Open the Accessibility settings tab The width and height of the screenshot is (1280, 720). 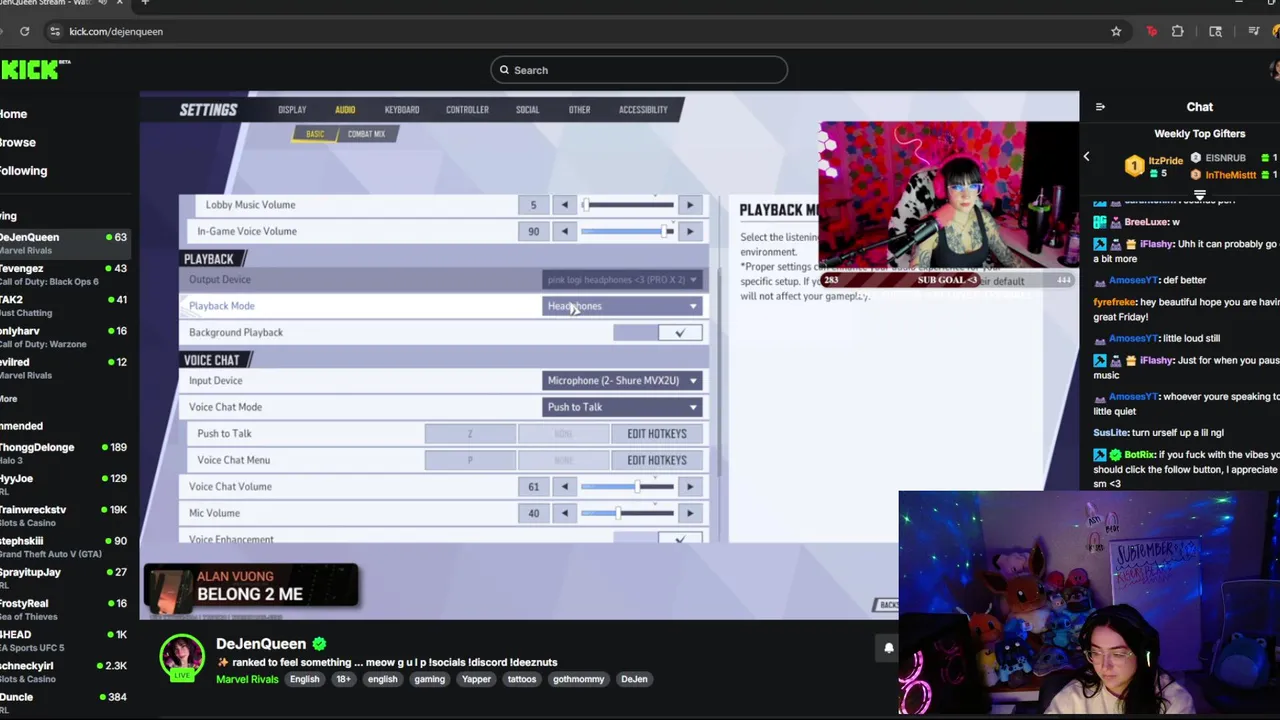click(x=643, y=110)
